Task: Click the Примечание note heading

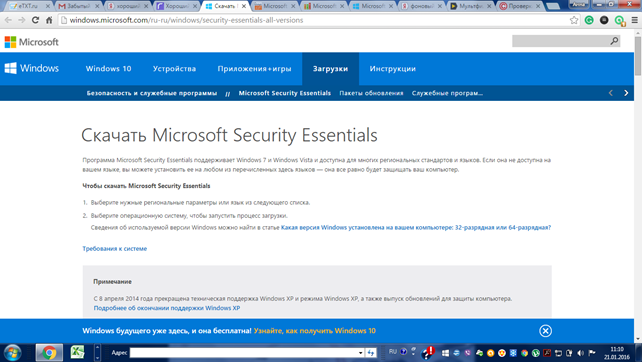Action: click(113, 282)
